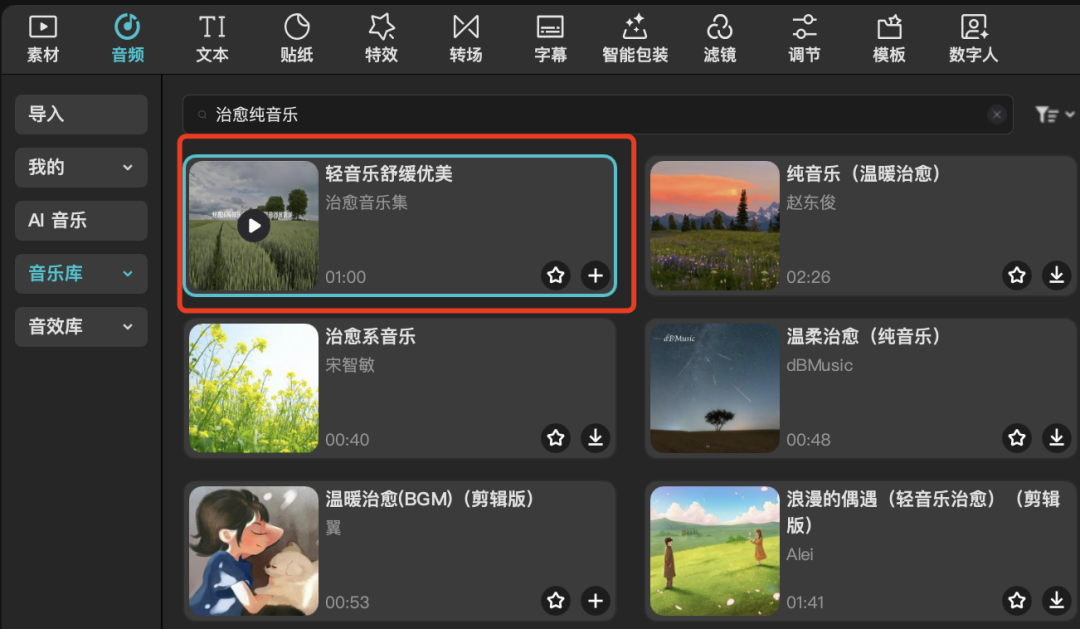Favorite 治愈系音乐 by 宋智敏

coord(556,438)
